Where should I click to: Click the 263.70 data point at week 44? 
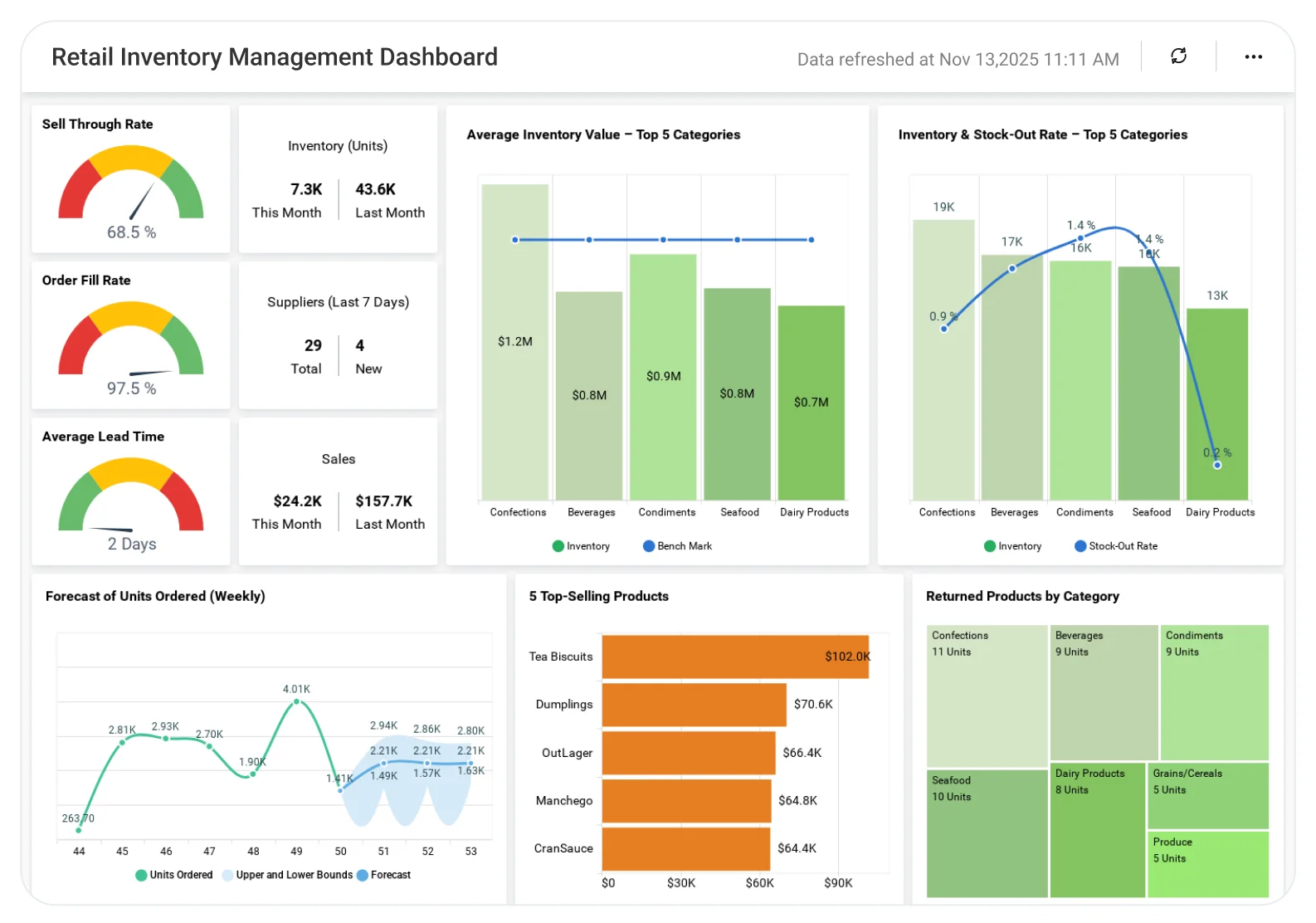(x=79, y=830)
